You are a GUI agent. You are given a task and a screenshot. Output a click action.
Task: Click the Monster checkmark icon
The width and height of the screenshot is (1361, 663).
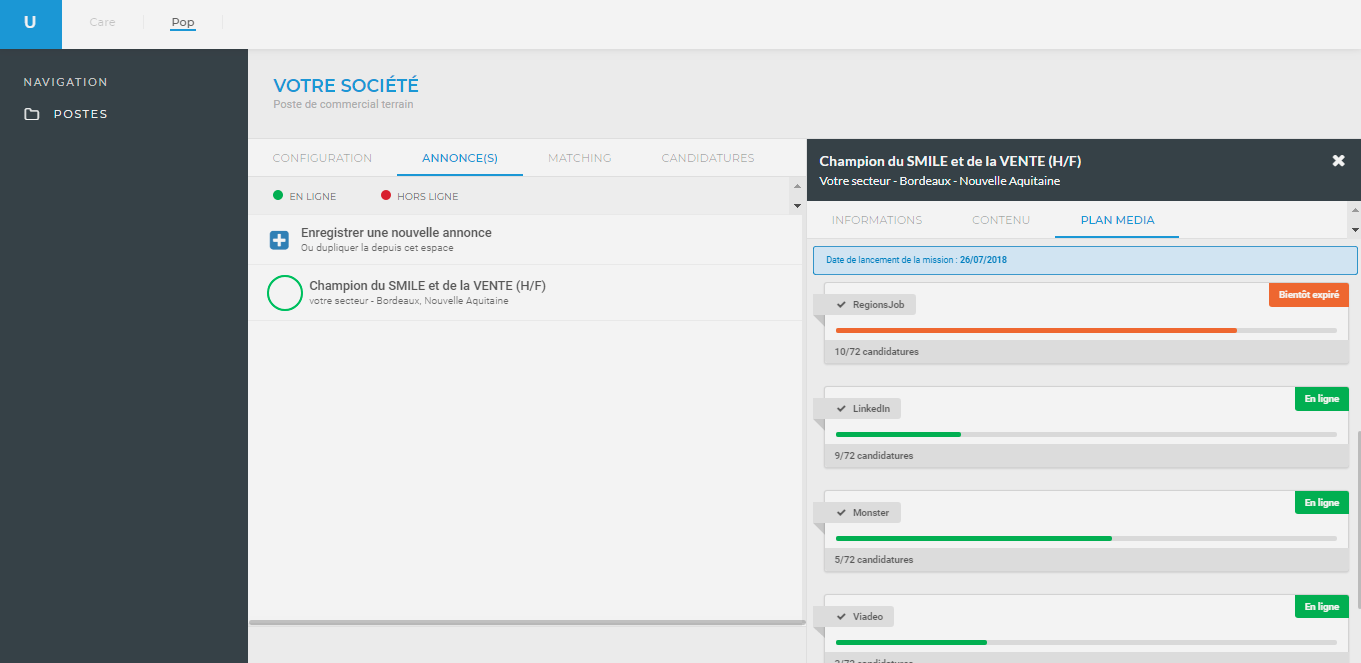[842, 512]
